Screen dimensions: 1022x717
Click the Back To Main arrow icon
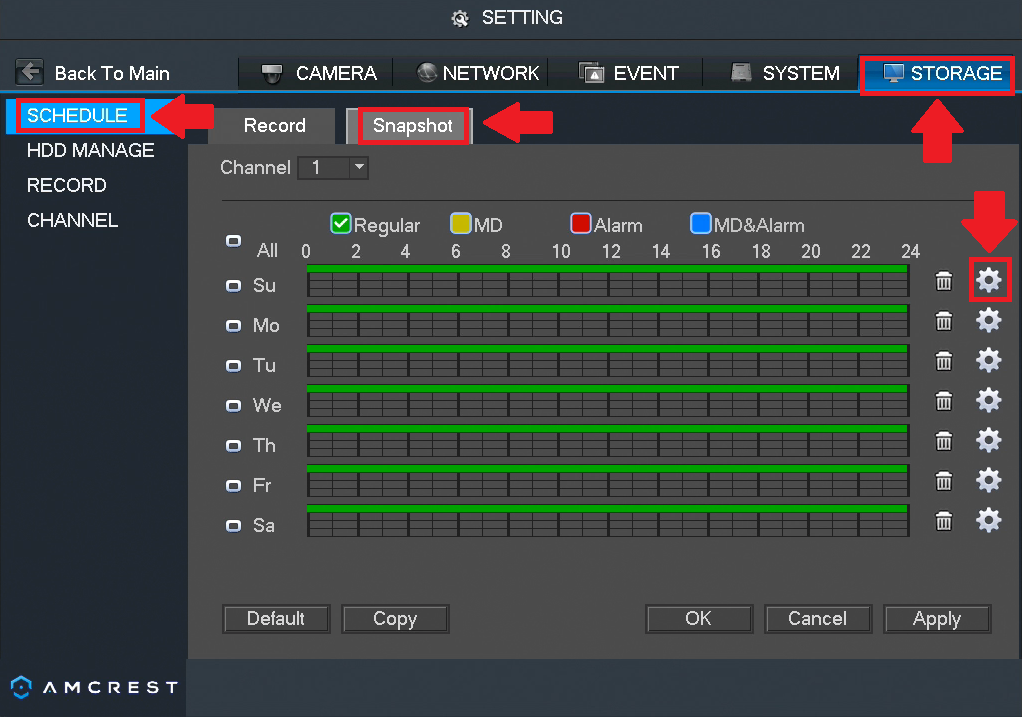(29, 72)
